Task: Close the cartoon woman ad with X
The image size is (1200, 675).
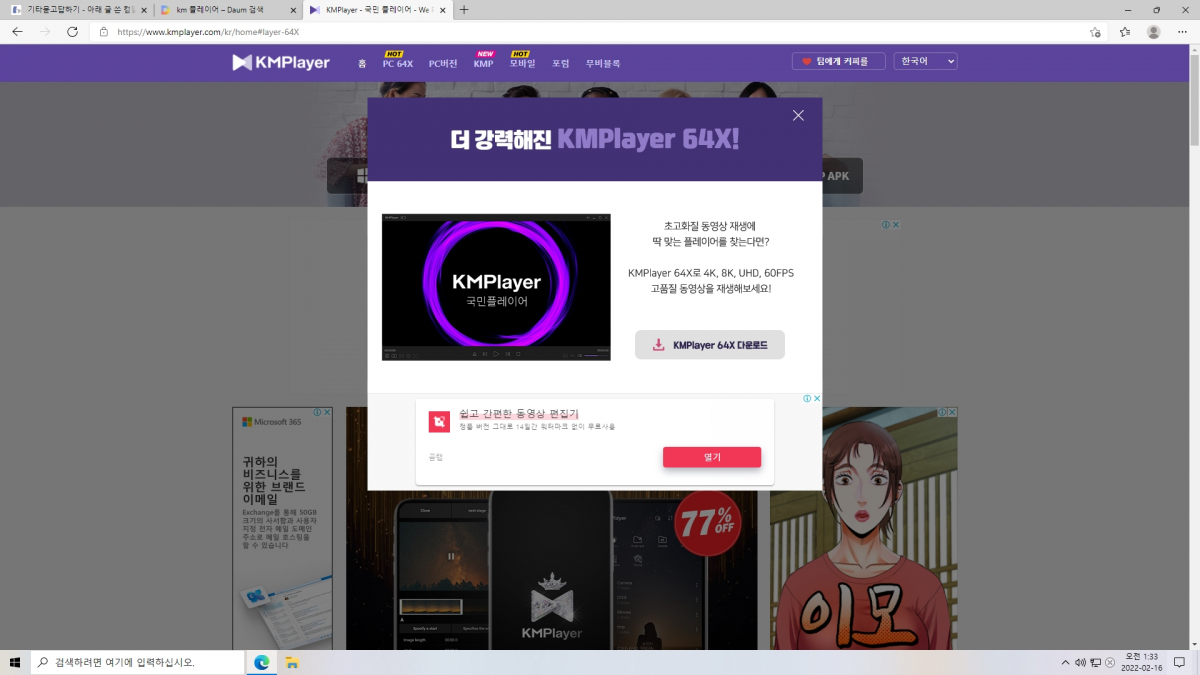Action: pos(952,412)
